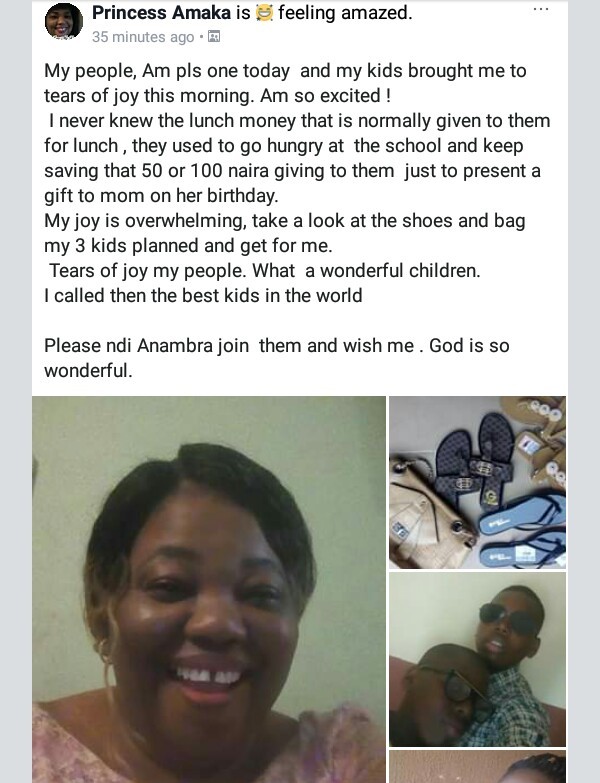Viewport: 600px width, 783px height.
Task: Click the Please ndi Anambra paragraph
Action: pyautogui.click(x=277, y=358)
